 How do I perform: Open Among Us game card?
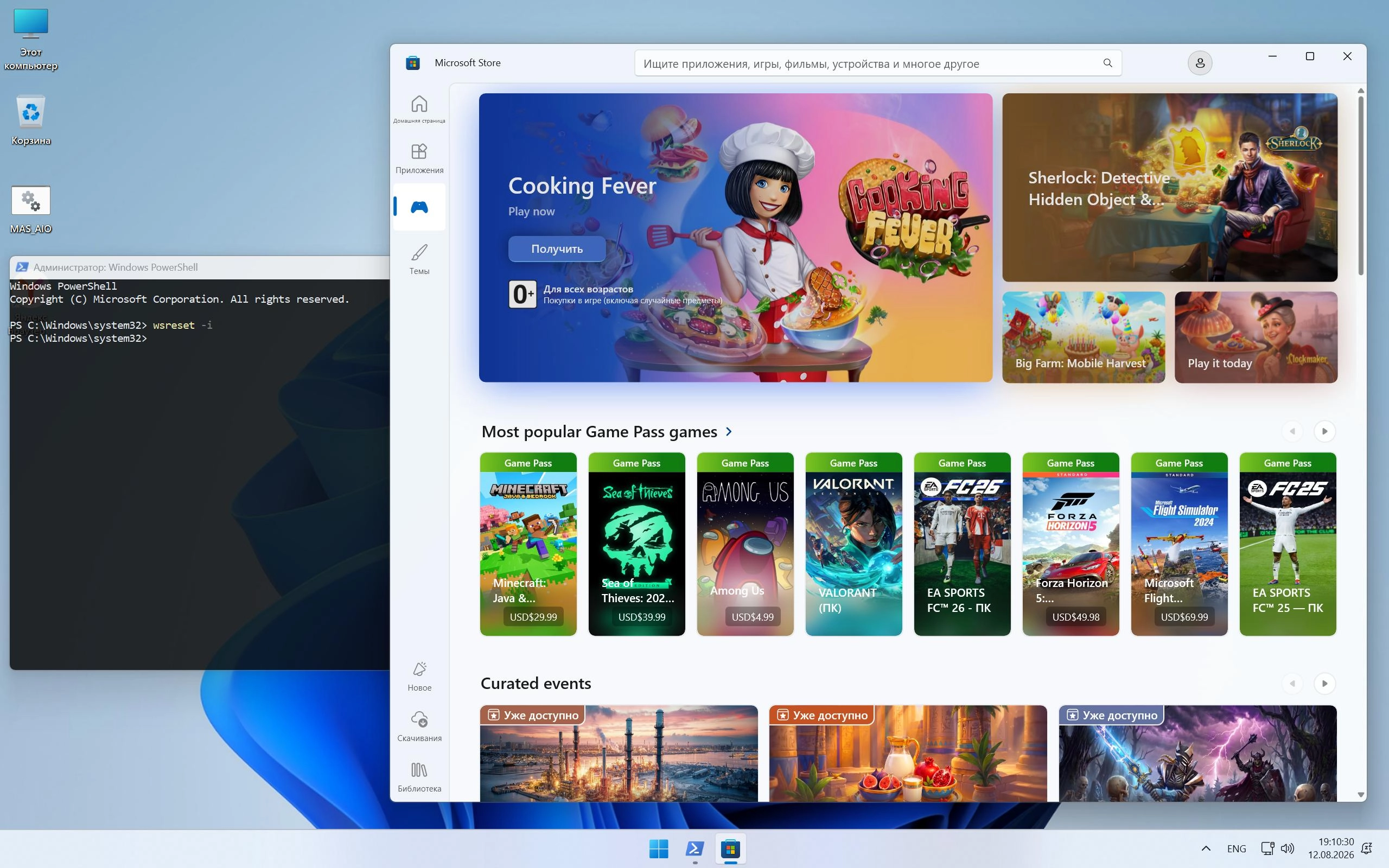coord(745,544)
